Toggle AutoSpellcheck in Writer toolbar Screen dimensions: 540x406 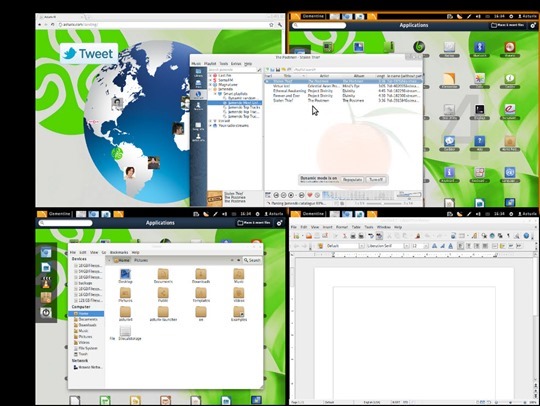pos(379,236)
